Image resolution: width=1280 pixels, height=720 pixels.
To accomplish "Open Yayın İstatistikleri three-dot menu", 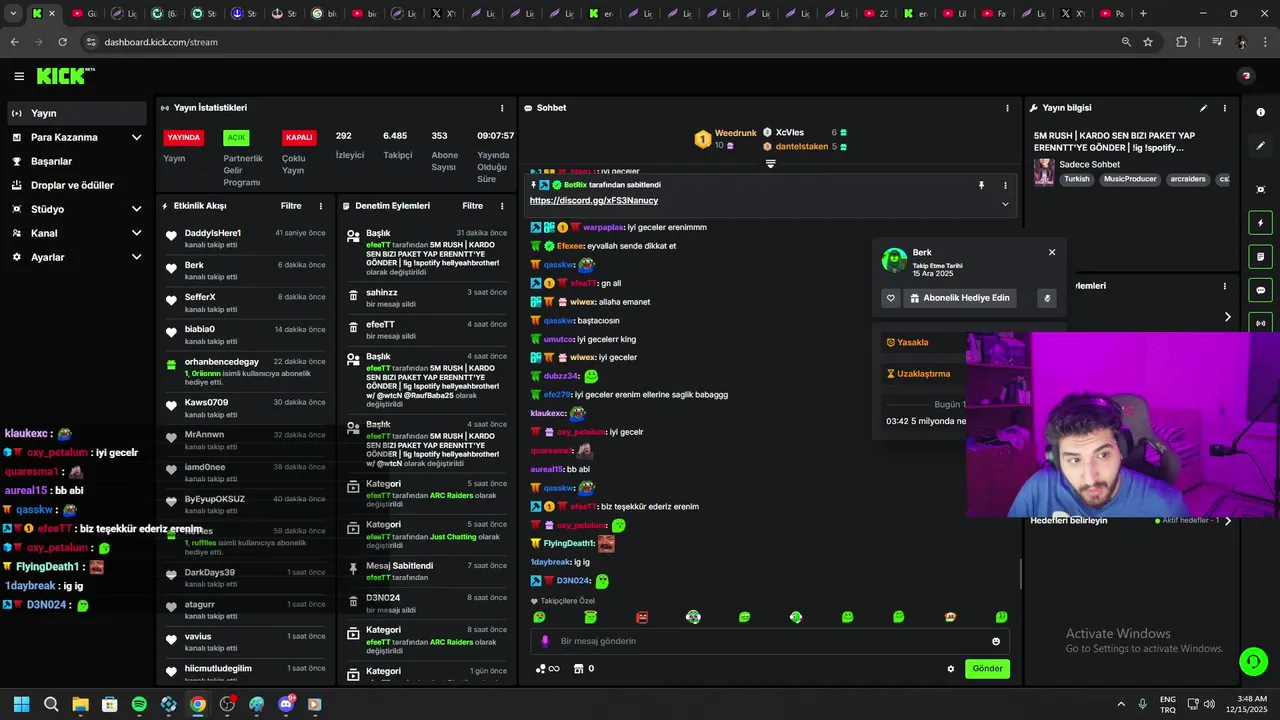I will 502,108.
